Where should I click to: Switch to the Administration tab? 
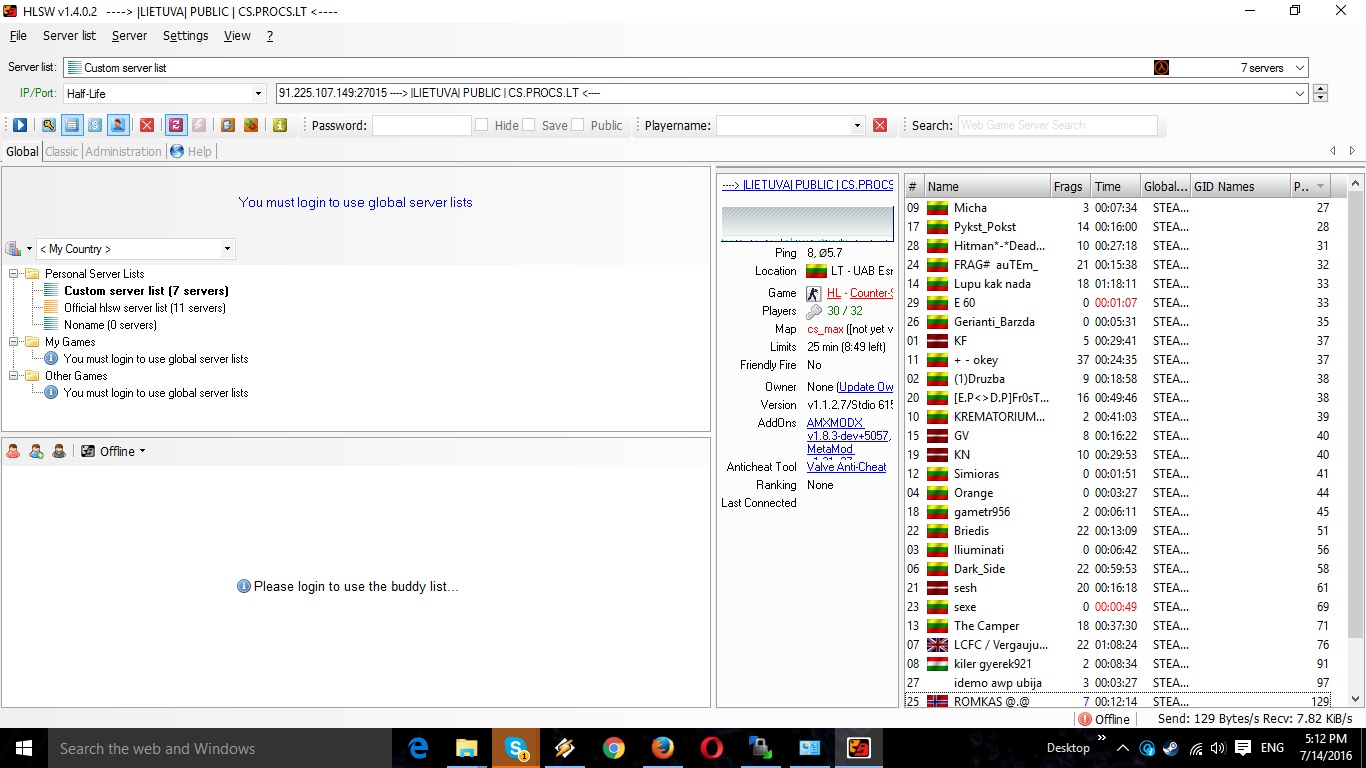123,152
